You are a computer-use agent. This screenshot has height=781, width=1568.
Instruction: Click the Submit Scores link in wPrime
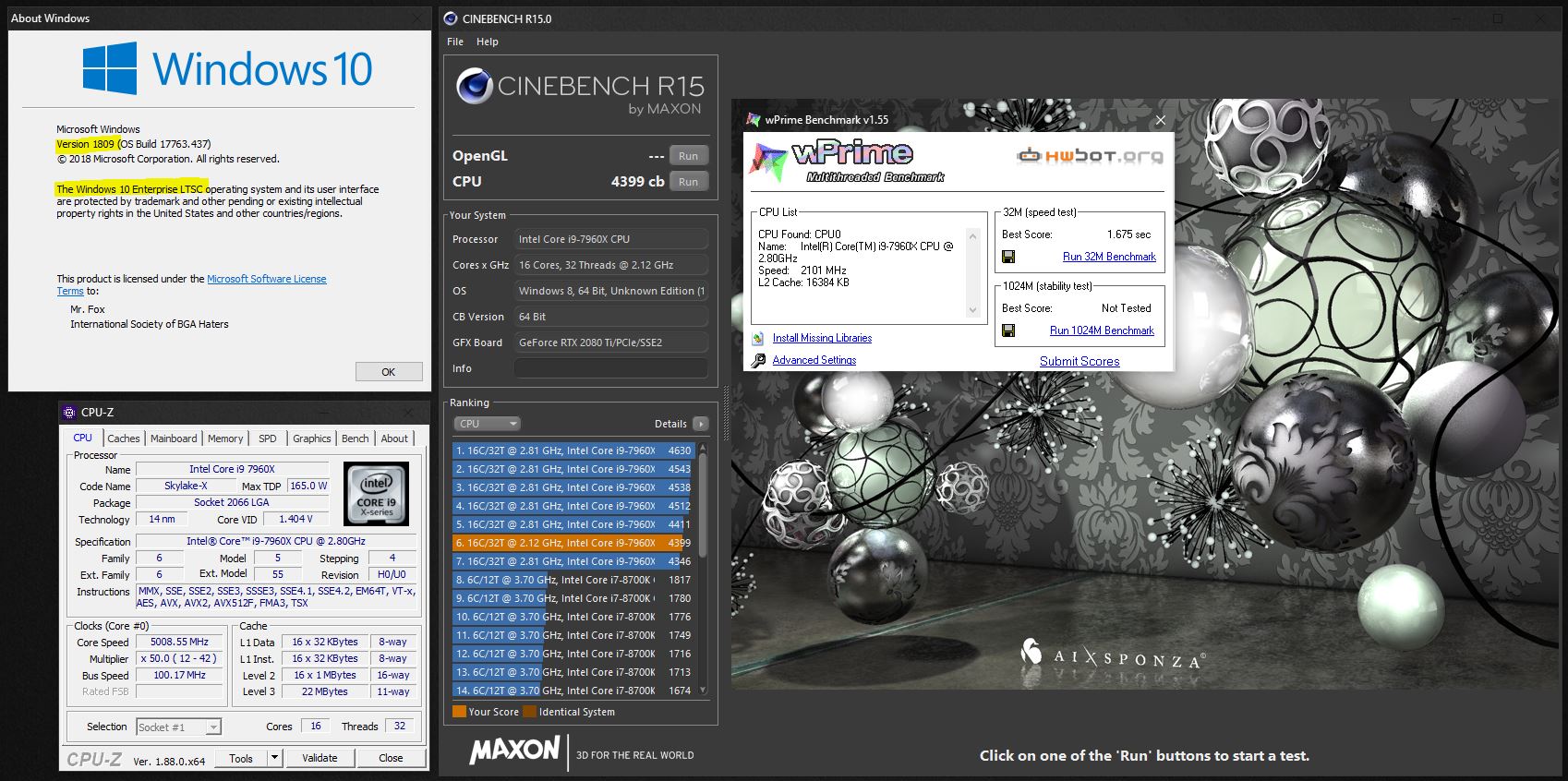pyautogui.click(x=1080, y=361)
